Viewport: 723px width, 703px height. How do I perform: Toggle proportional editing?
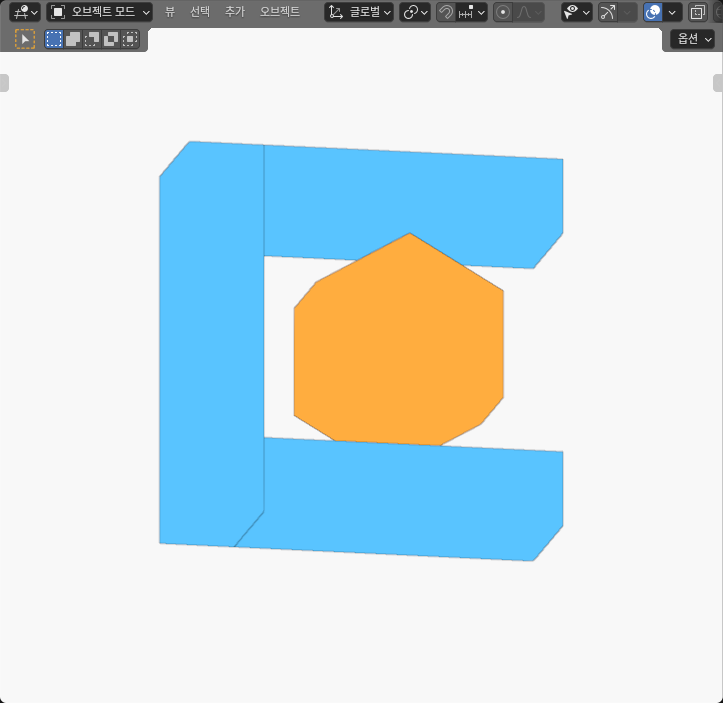pyautogui.click(x=503, y=12)
